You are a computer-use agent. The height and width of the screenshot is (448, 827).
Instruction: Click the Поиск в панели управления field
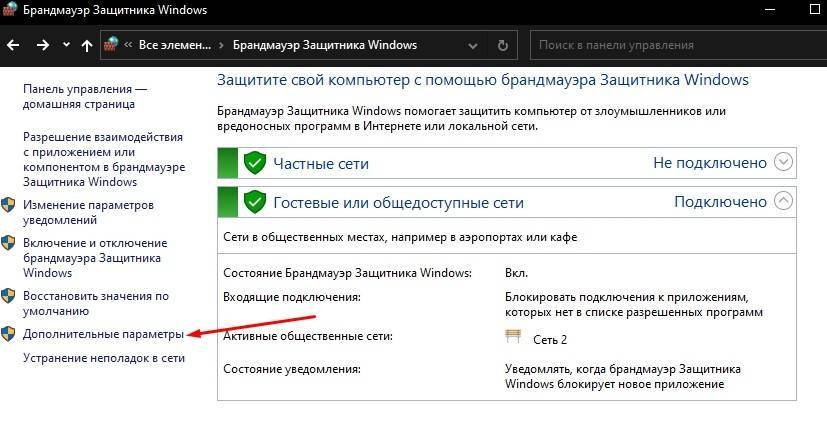coord(670,45)
